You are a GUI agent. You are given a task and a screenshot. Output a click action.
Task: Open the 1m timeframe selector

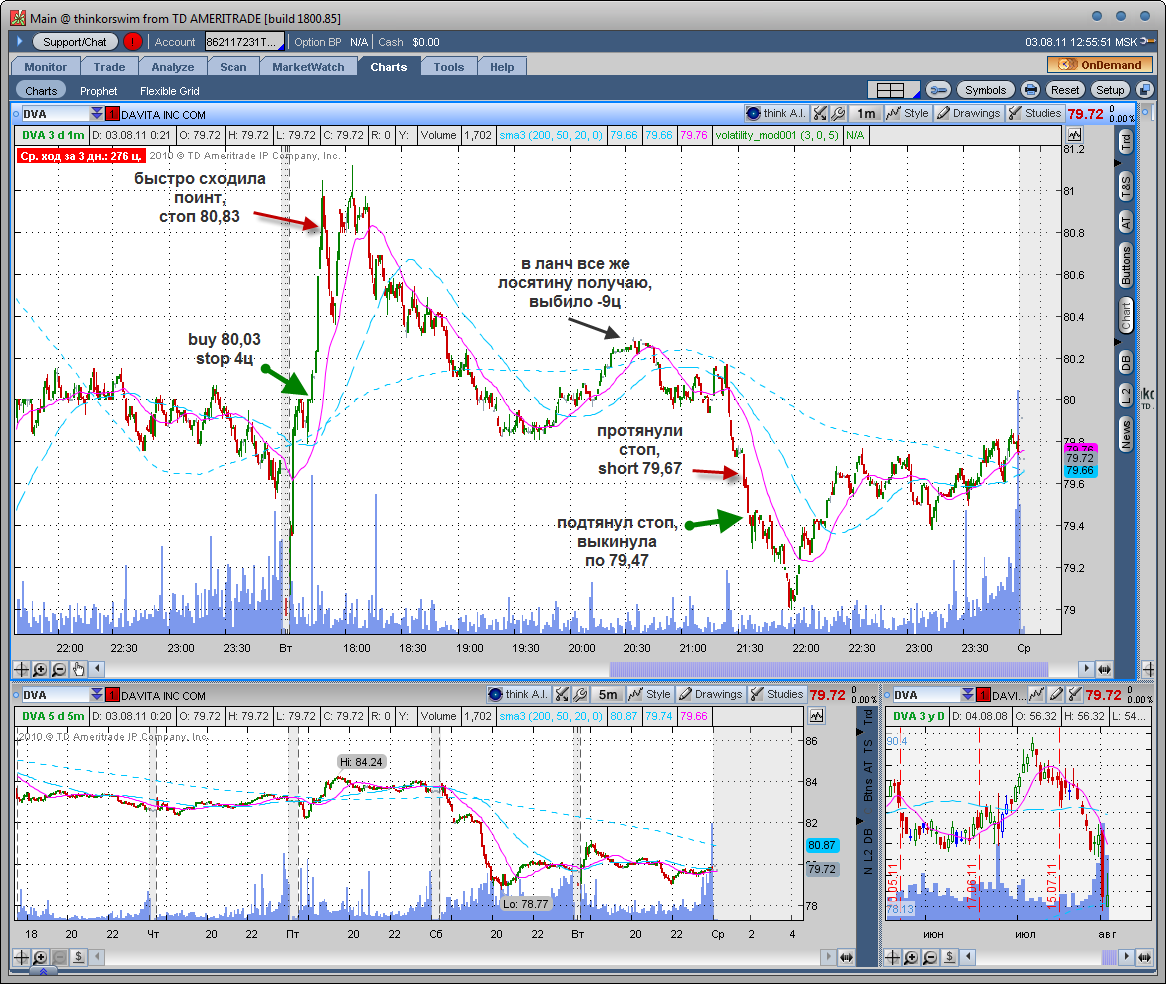(x=866, y=113)
